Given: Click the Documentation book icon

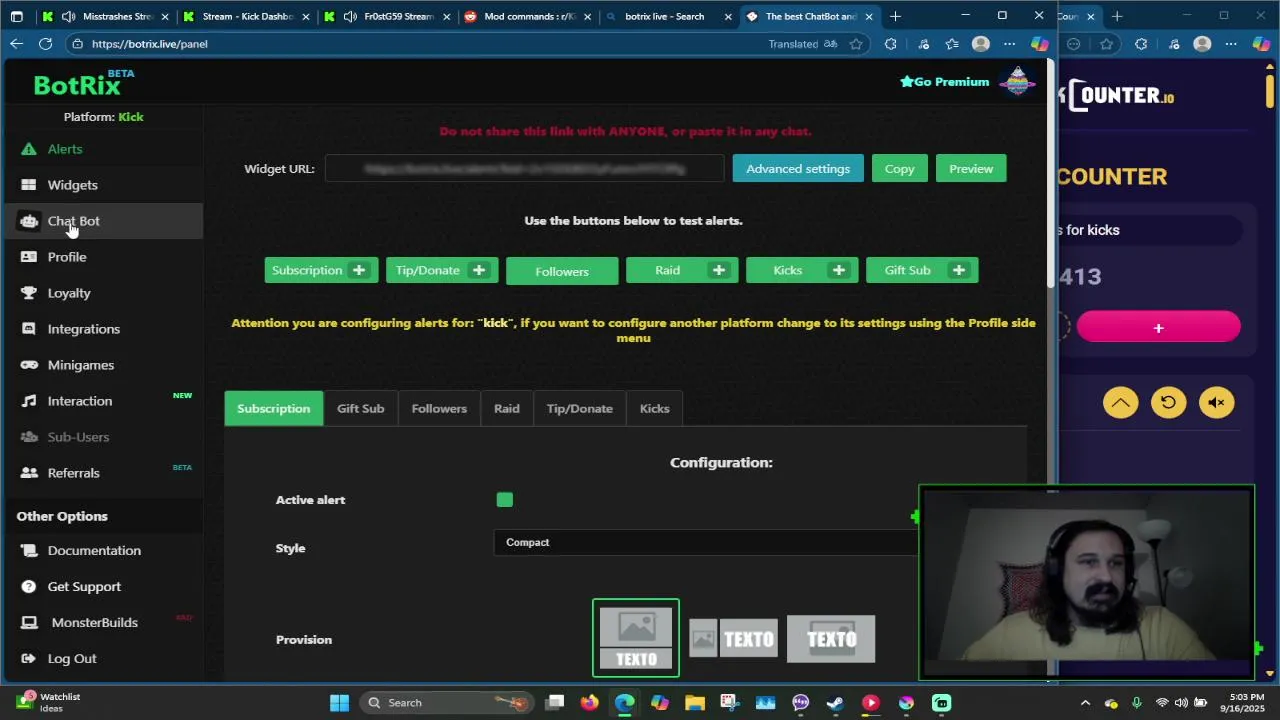Looking at the screenshot, I should click(28, 551).
